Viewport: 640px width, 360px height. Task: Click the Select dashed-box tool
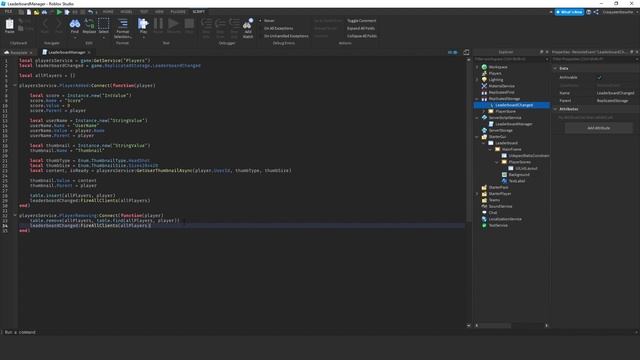(104, 25)
